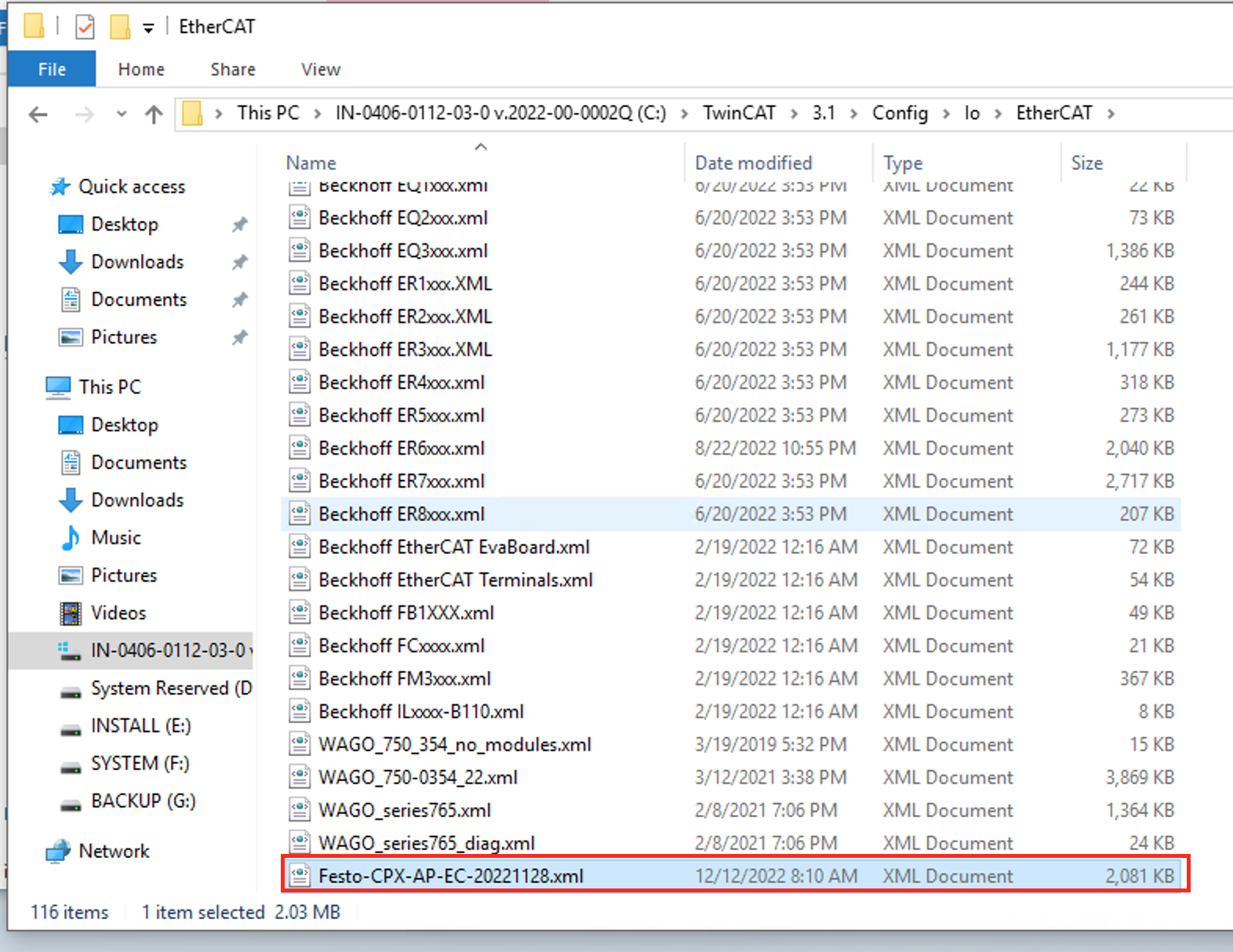Select the WAGO_750-0354_22.xml file

[x=731, y=777]
